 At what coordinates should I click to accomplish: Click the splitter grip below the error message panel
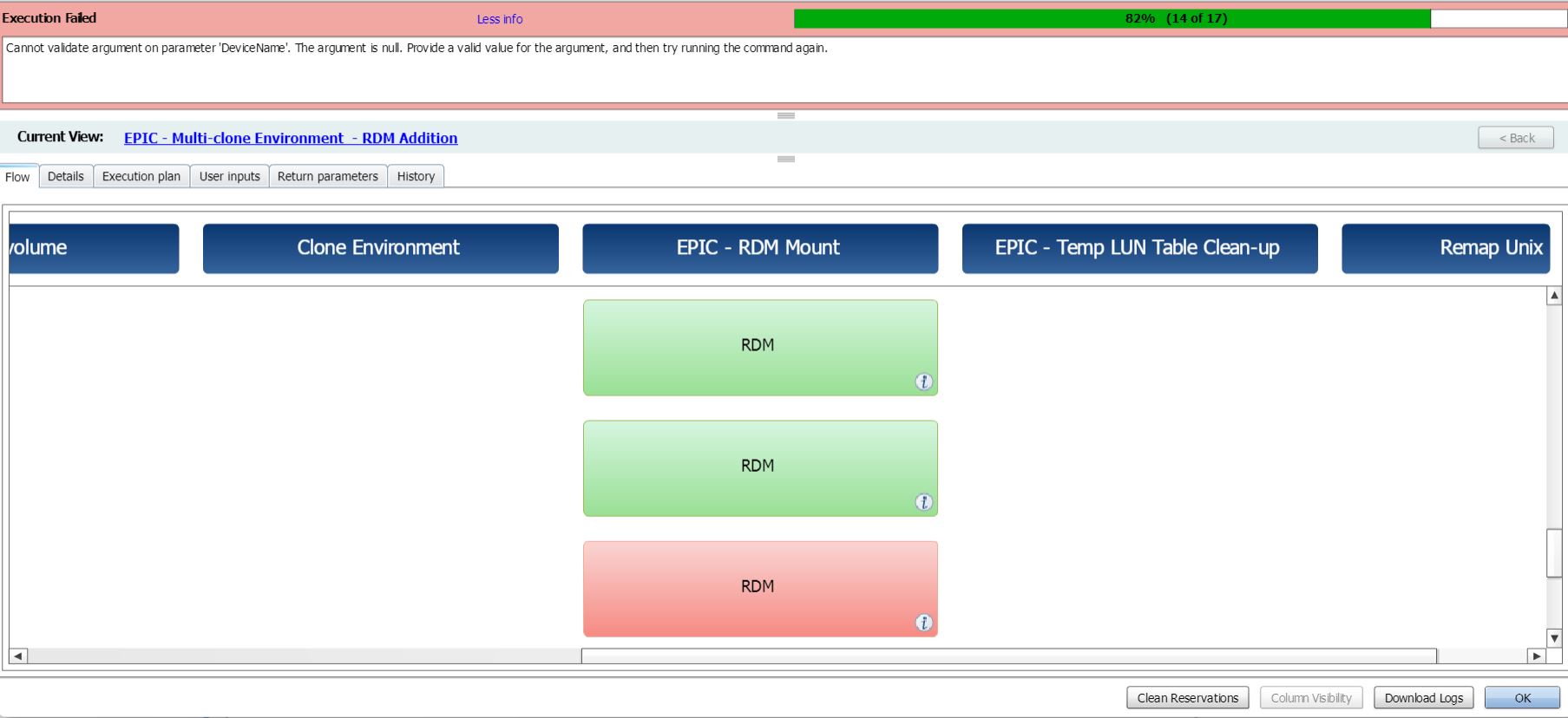786,115
